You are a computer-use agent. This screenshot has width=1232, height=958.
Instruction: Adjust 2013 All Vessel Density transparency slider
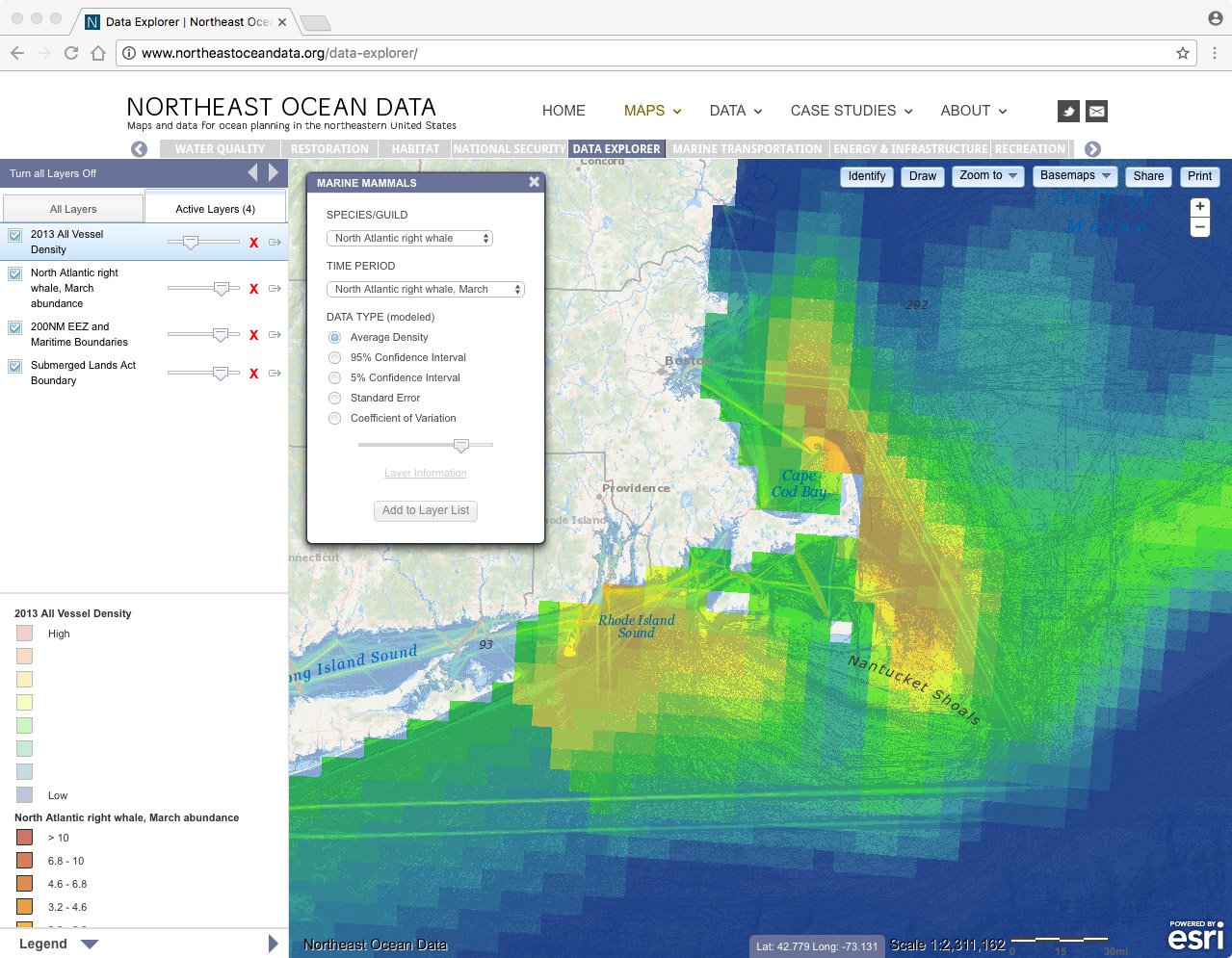click(x=191, y=243)
